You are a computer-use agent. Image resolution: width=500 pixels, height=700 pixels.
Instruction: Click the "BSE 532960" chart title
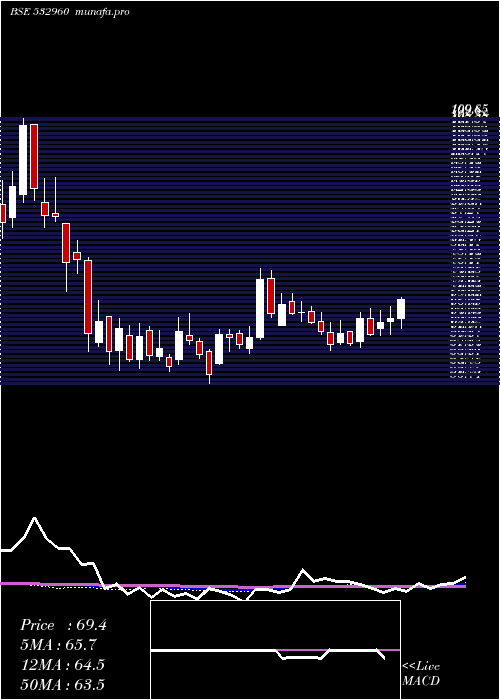(39, 12)
